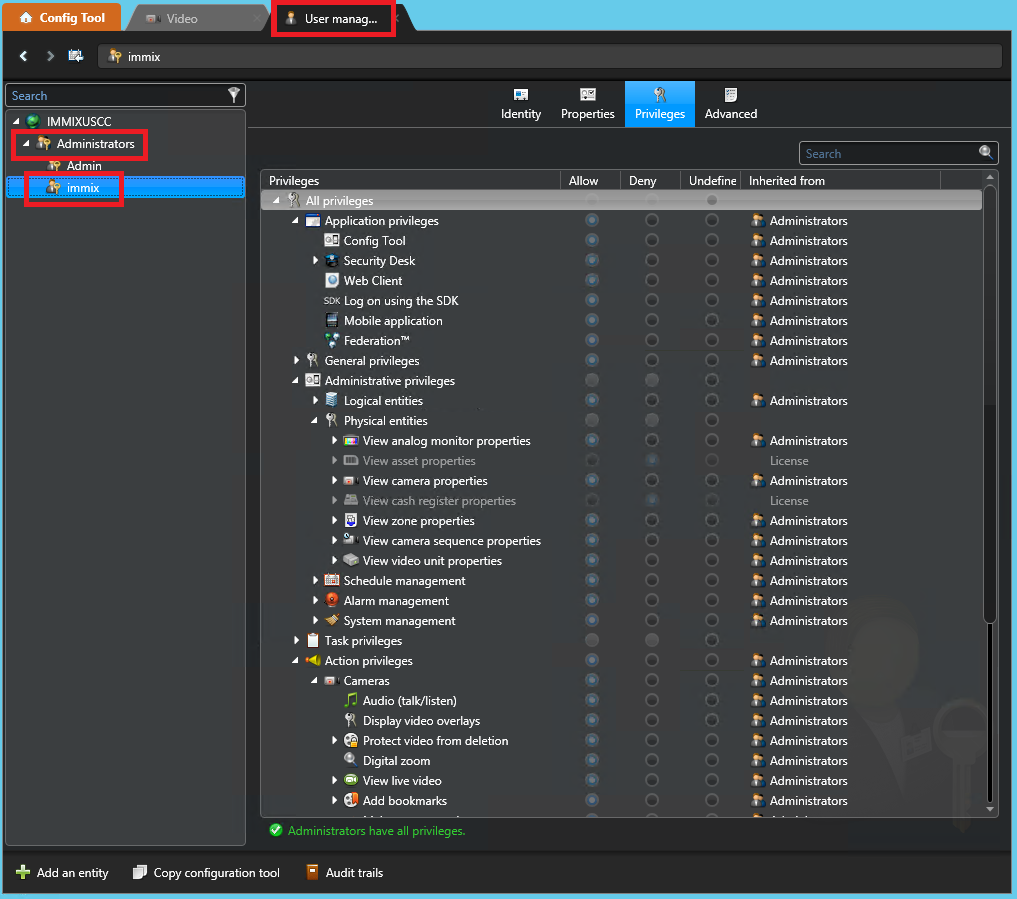Expand the Task privileges section

click(x=296, y=640)
